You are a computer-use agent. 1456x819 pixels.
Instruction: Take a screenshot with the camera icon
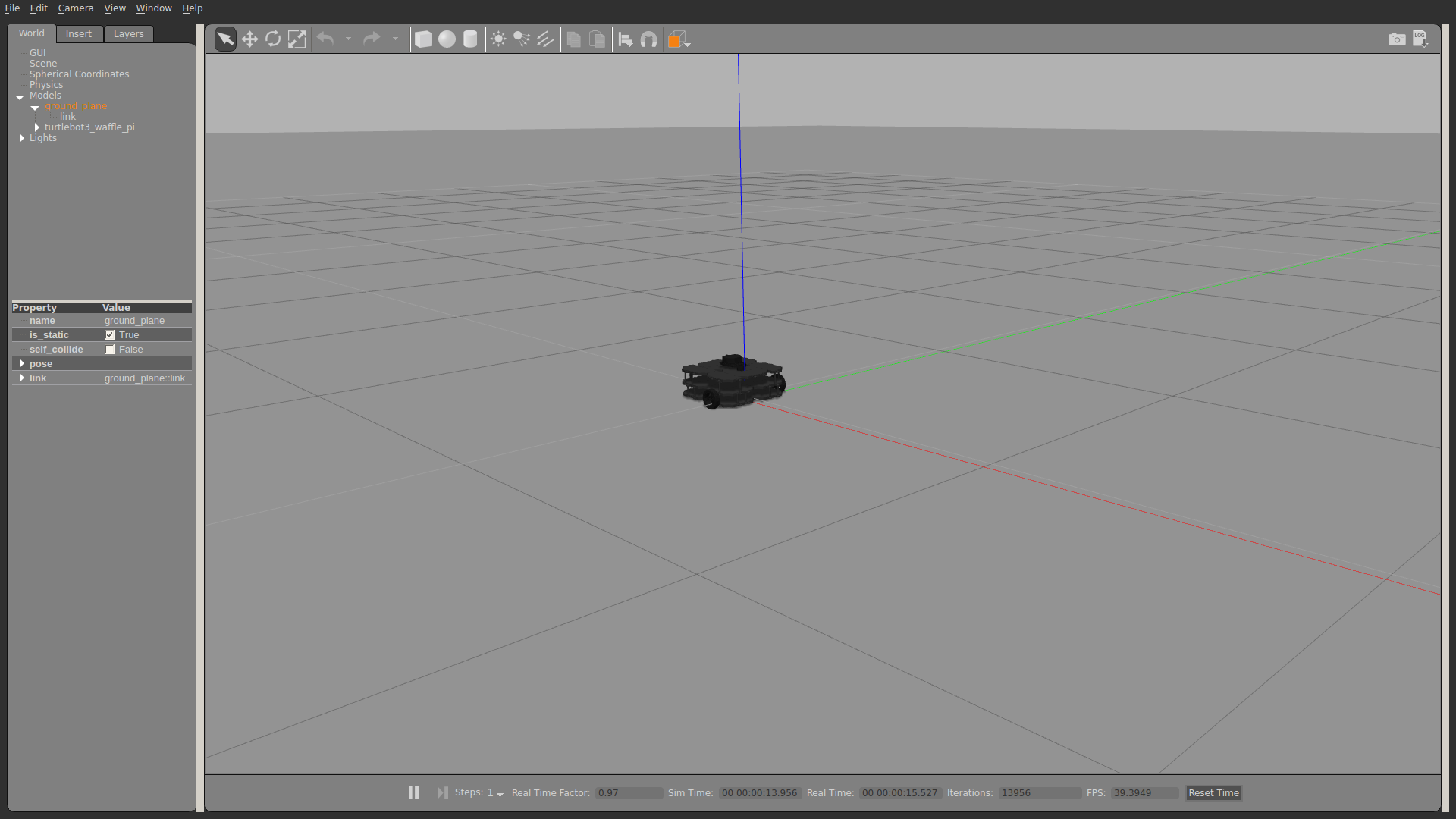point(1397,39)
